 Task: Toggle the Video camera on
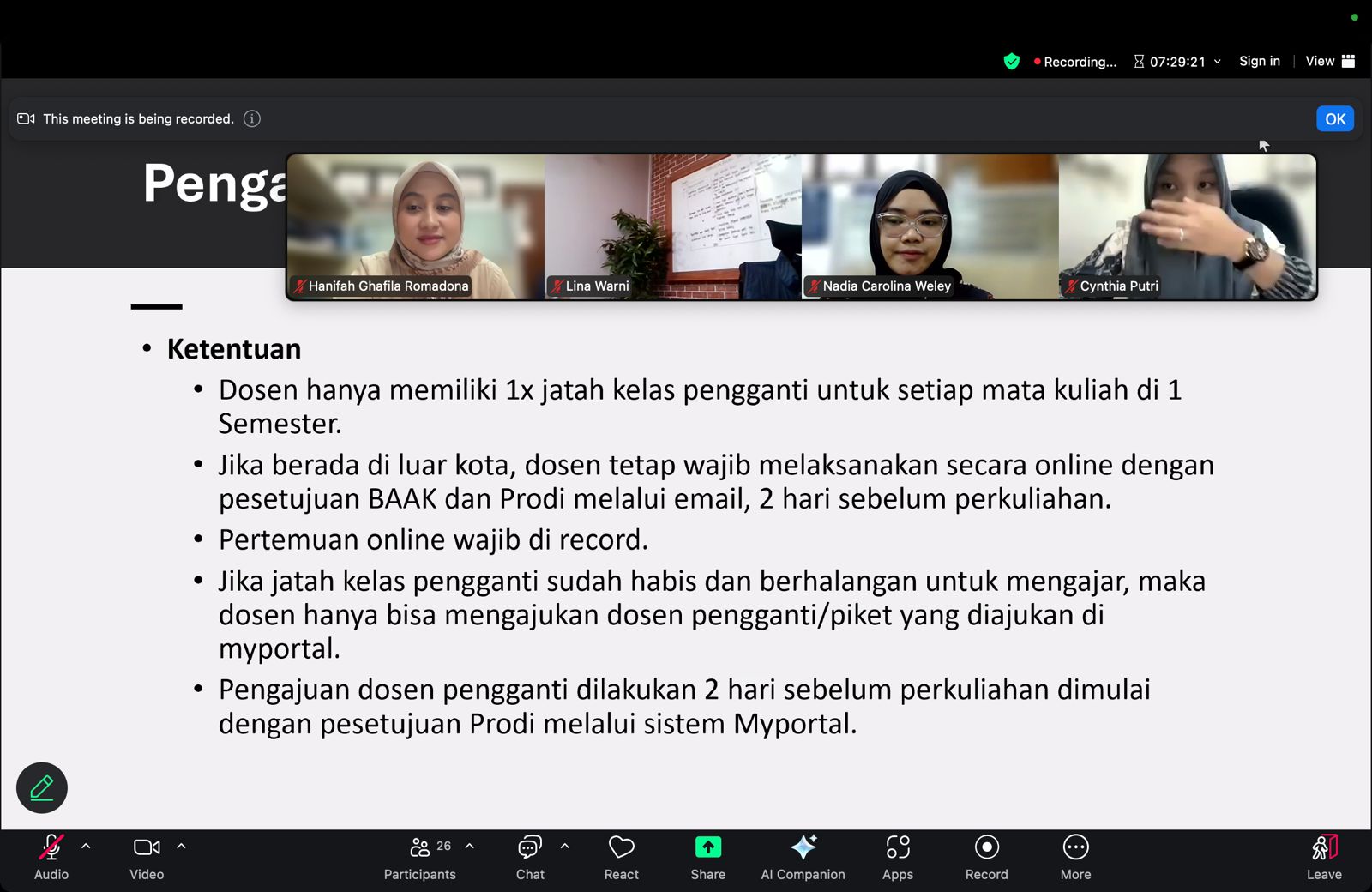tap(147, 856)
